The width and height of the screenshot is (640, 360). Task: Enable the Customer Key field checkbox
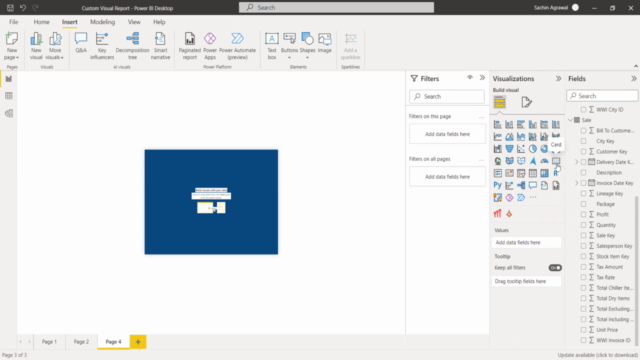(583, 151)
